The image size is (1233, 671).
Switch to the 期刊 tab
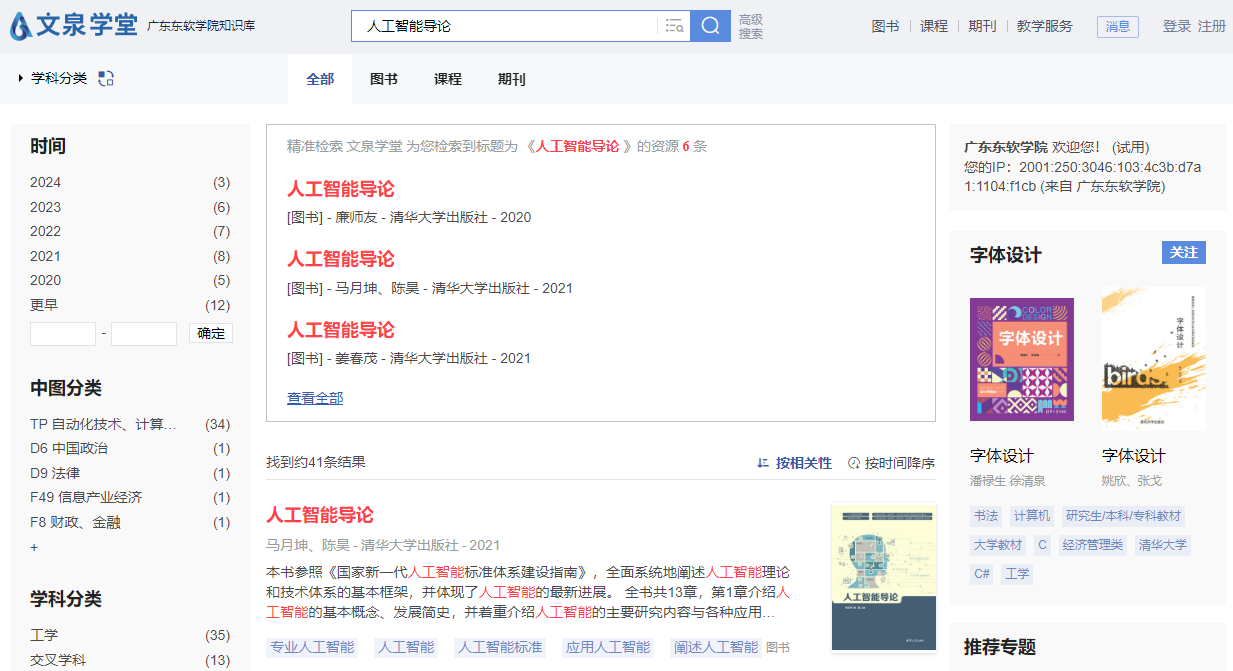pyautogui.click(x=511, y=77)
